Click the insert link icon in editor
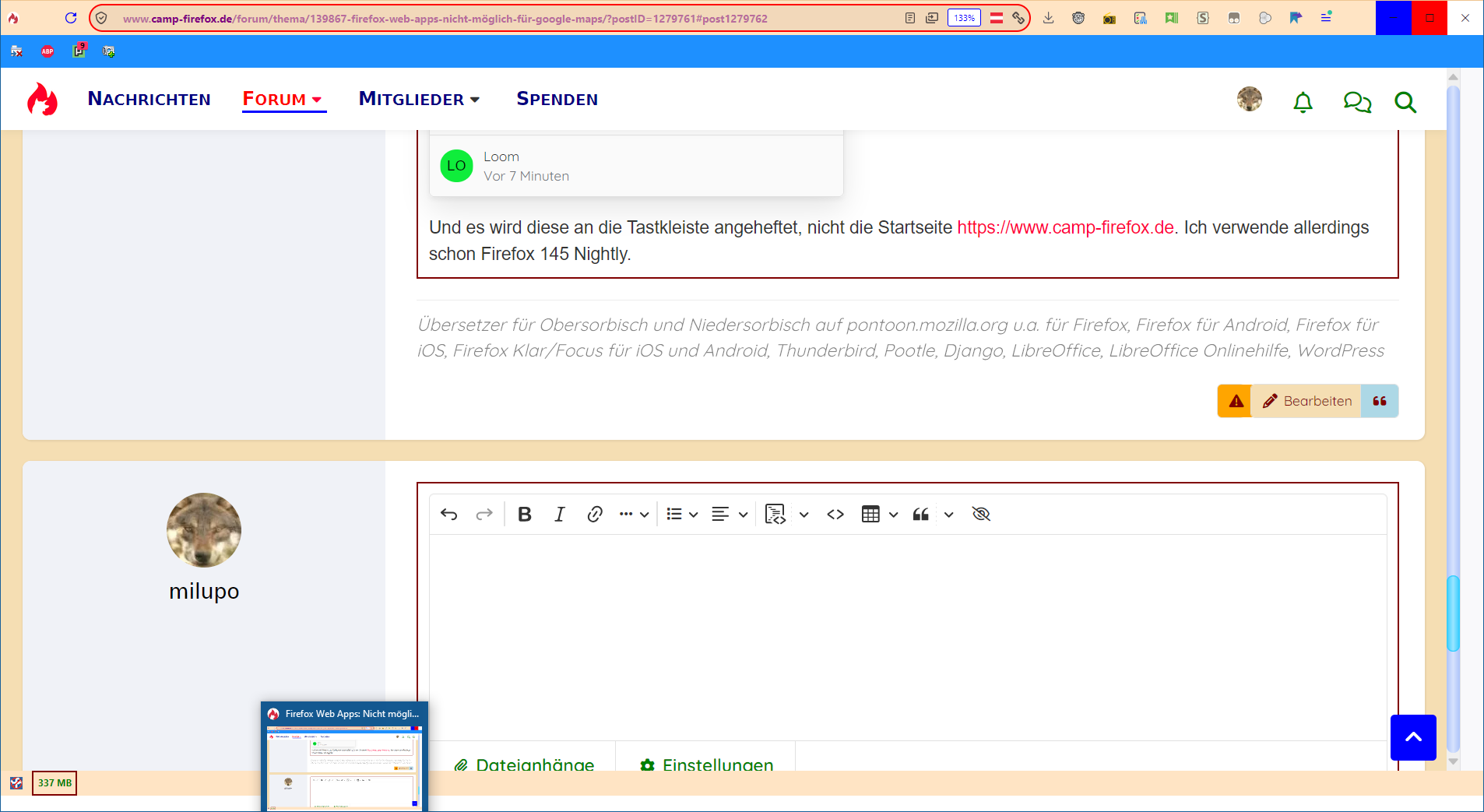Viewport: 1484px width, 812px height. 595,515
